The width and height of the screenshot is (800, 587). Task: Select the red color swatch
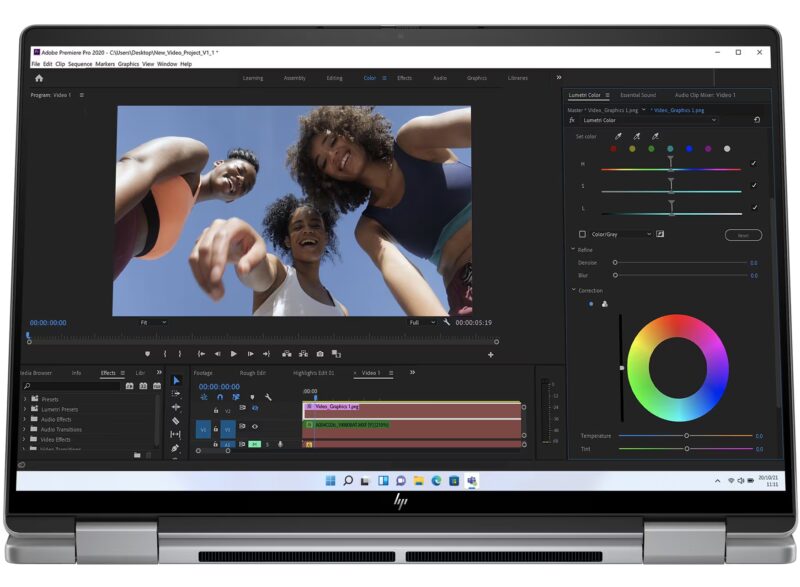click(614, 149)
